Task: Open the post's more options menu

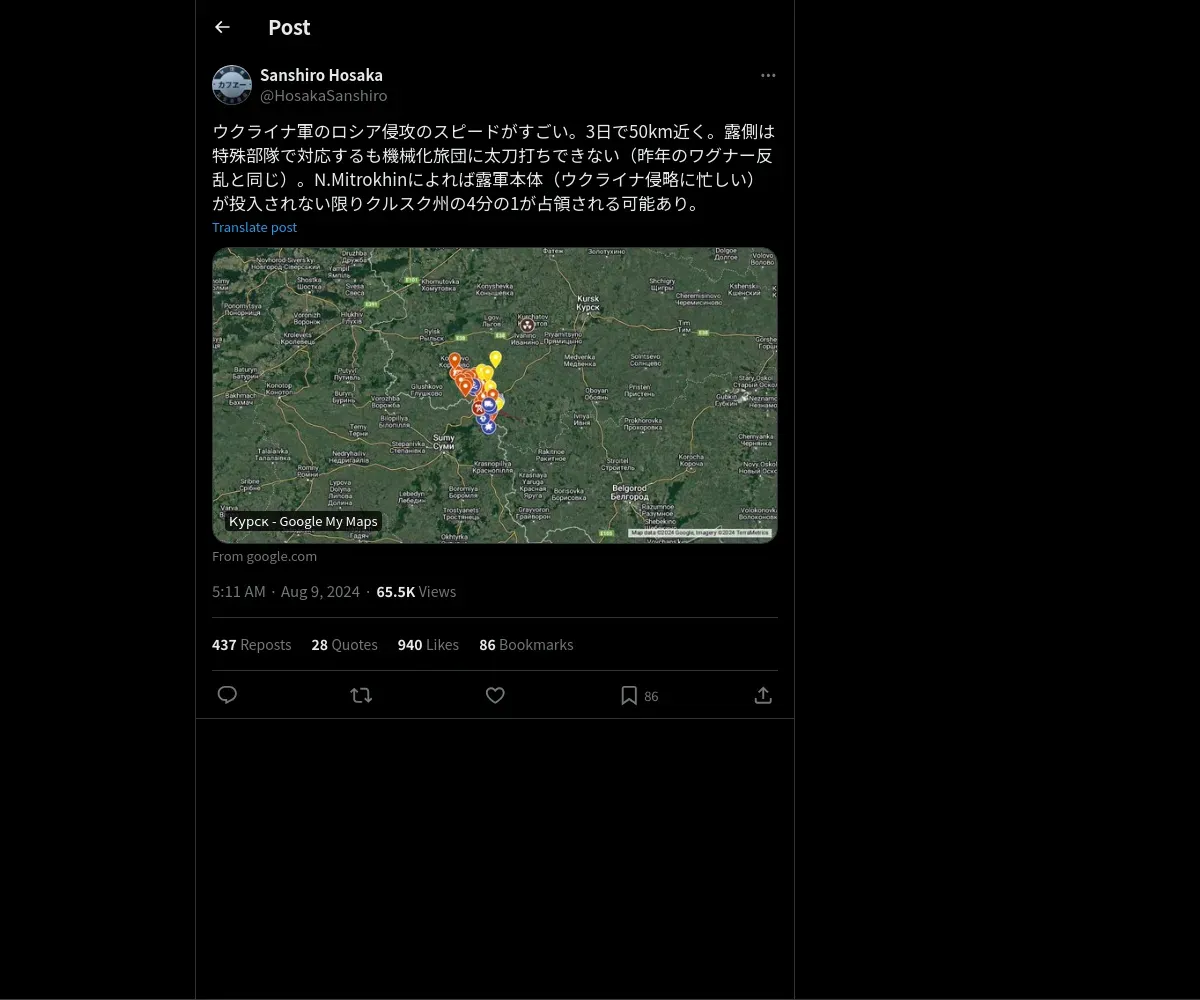Action: point(768,75)
